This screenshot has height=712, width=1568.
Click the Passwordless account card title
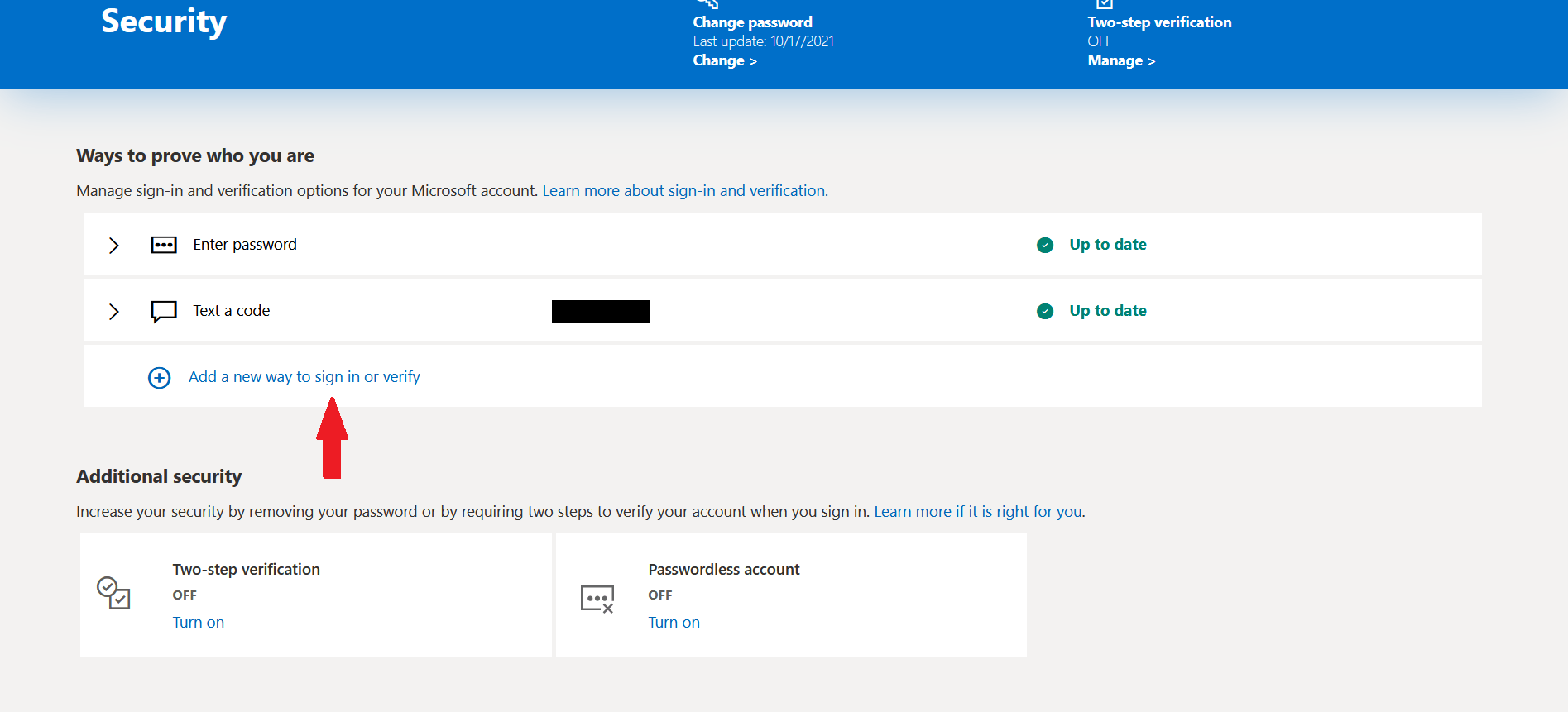click(724, 570)
